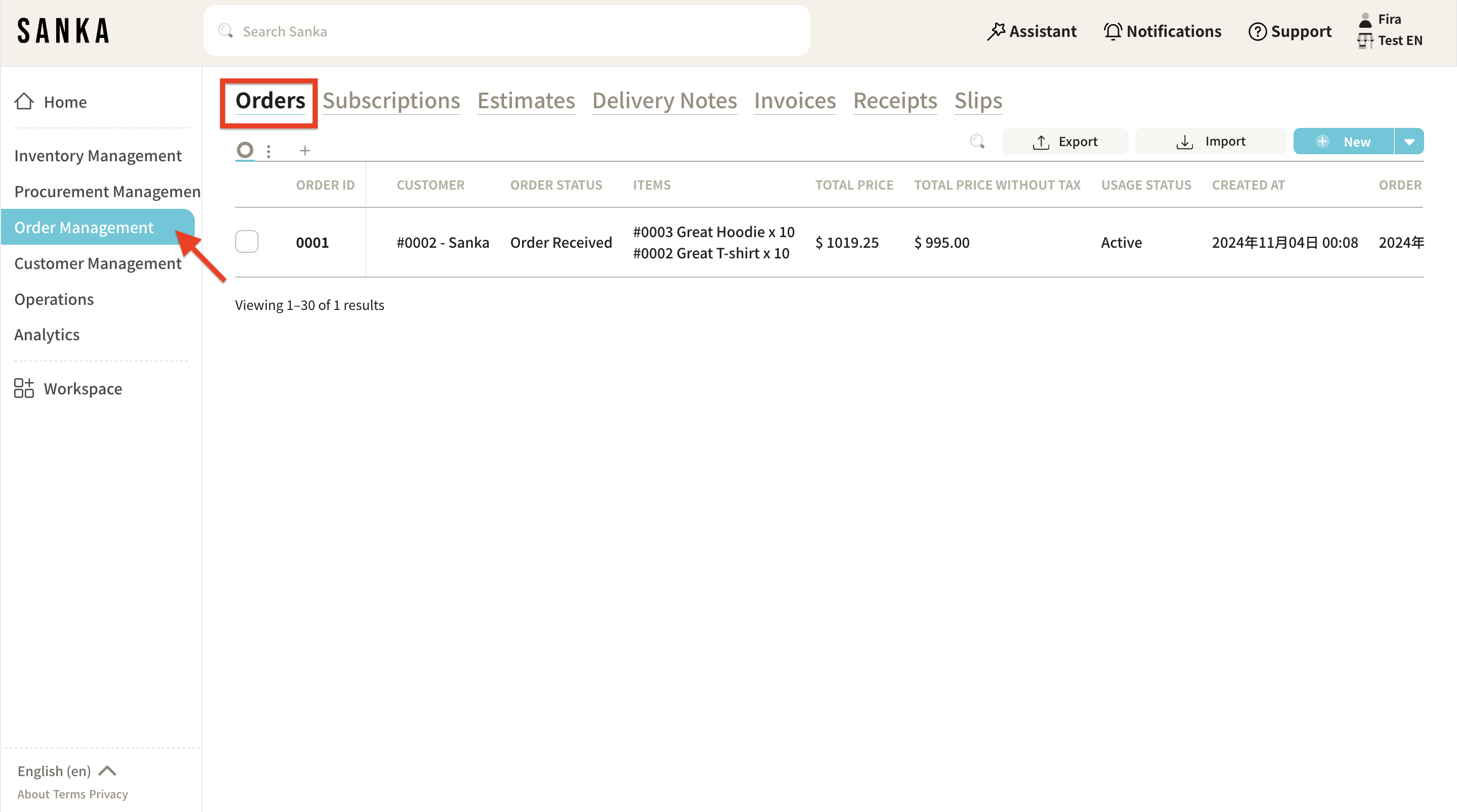Click the table search magnifier icon
This screenshot has height=812, width=1457.
point(977,142)
